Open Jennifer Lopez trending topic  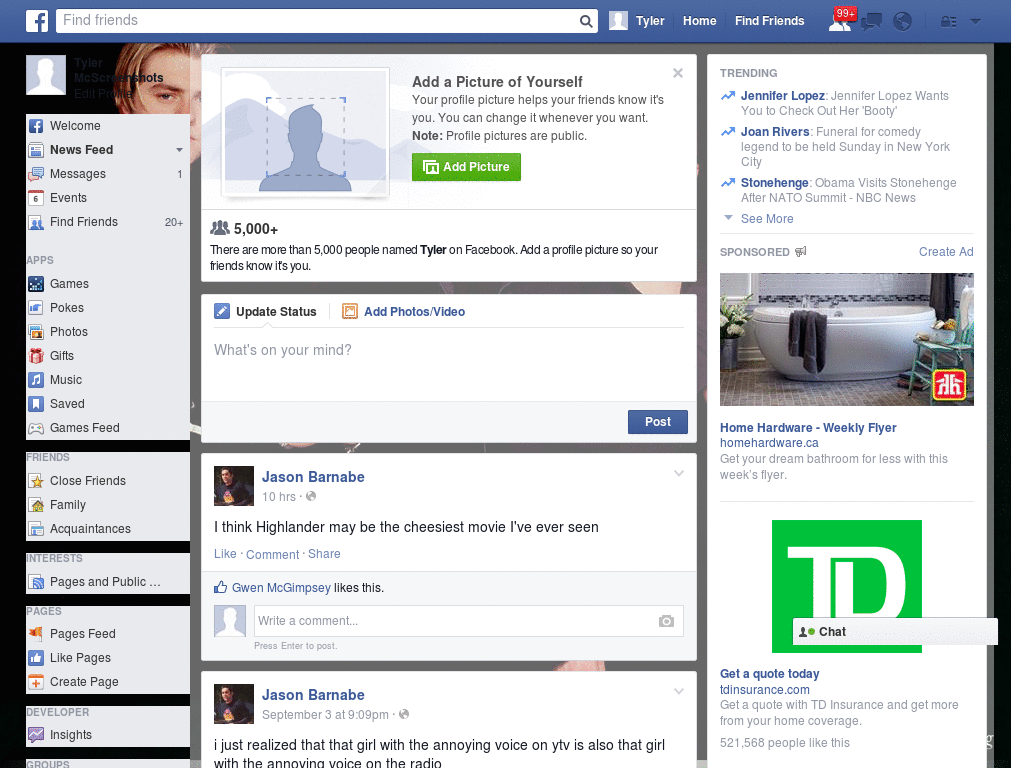coord(782,96)
